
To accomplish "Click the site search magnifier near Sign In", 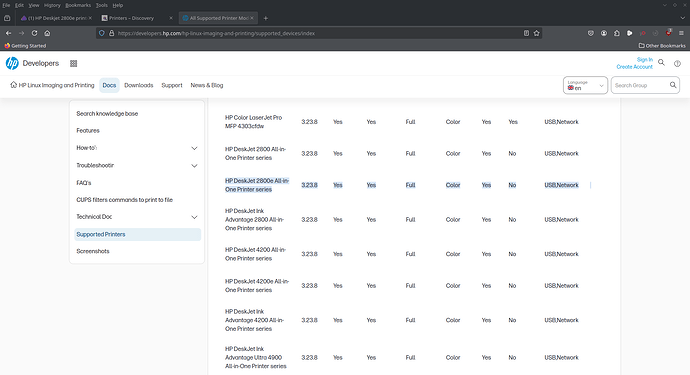I will tap(661, 62).
